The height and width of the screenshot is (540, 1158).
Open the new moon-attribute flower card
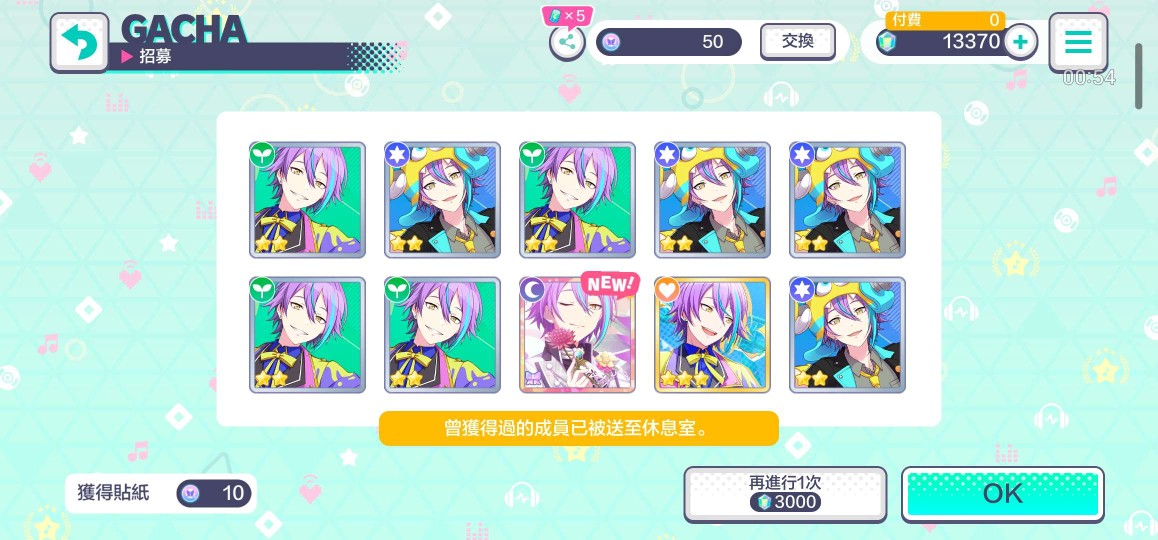(577, 335)
